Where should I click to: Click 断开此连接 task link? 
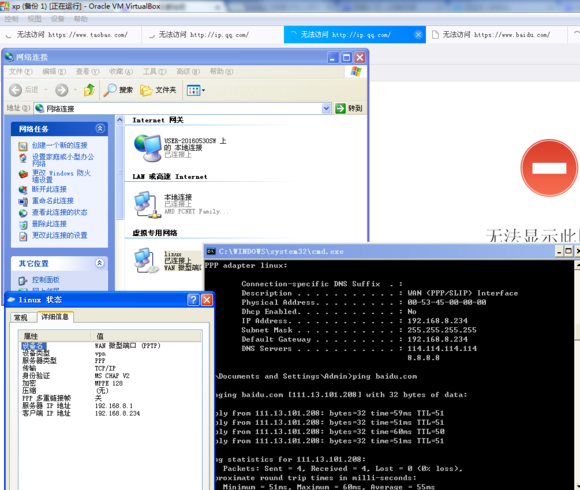click(49, 189)
